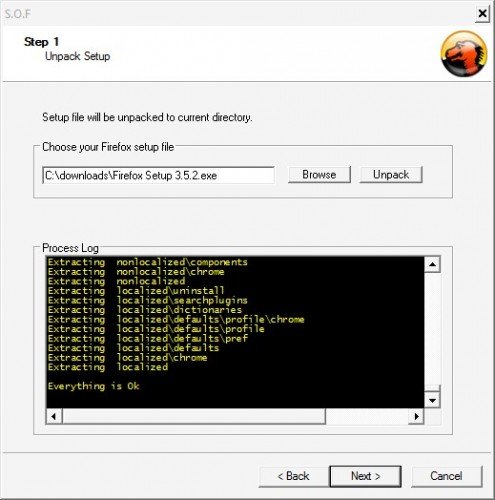Click the Browse button
Image resolution: width=495 pixels, height=500 pixels.
[x=319, y=175]
